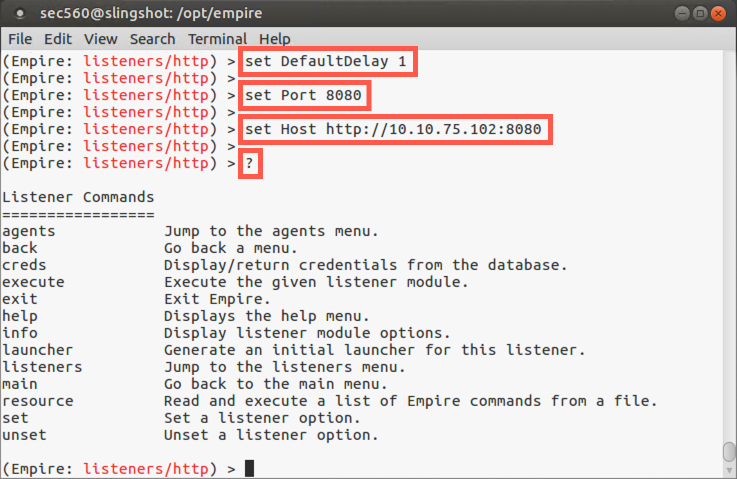Click the 'info' command row

226,333
